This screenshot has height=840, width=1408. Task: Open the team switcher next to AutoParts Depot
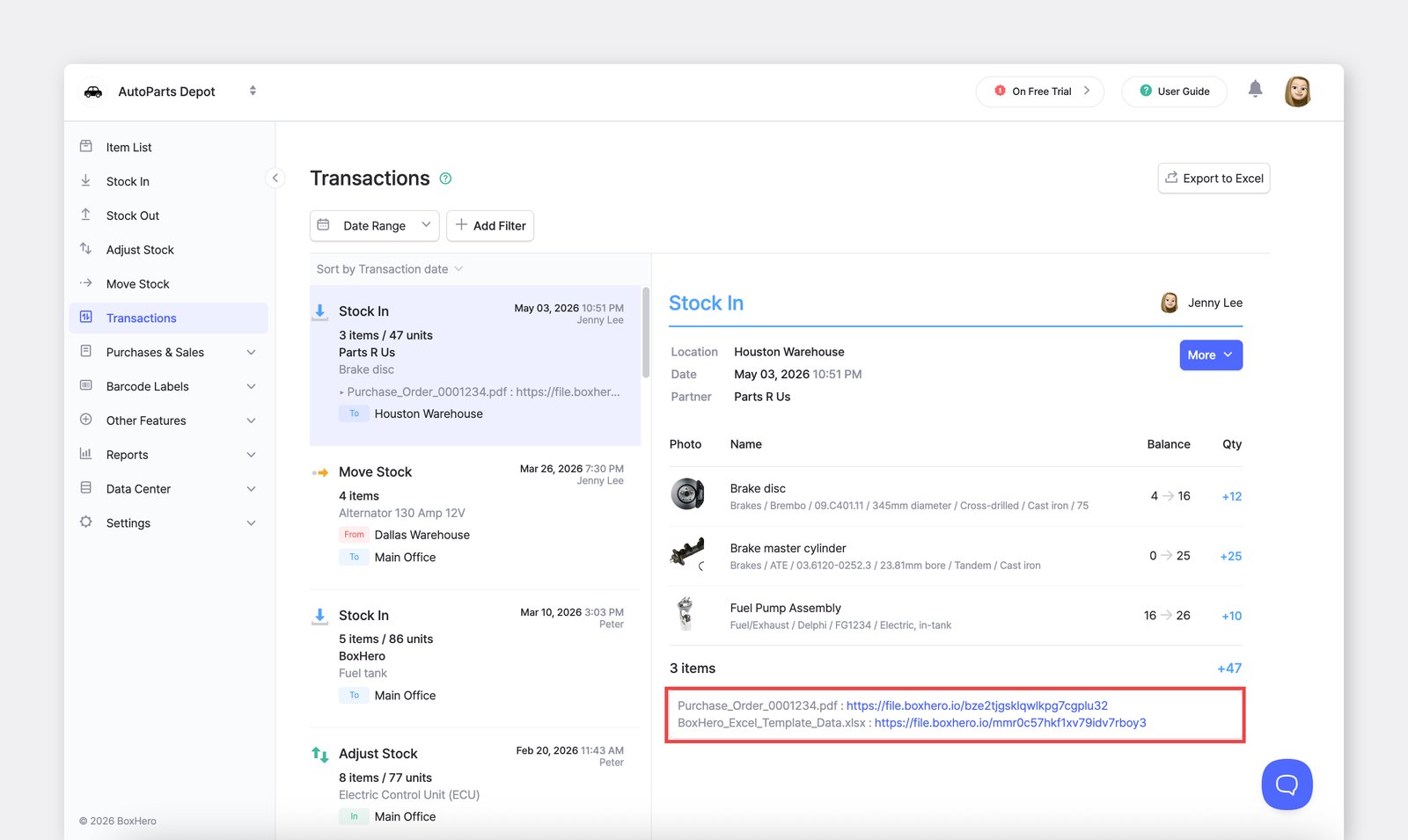click(253, 91)
